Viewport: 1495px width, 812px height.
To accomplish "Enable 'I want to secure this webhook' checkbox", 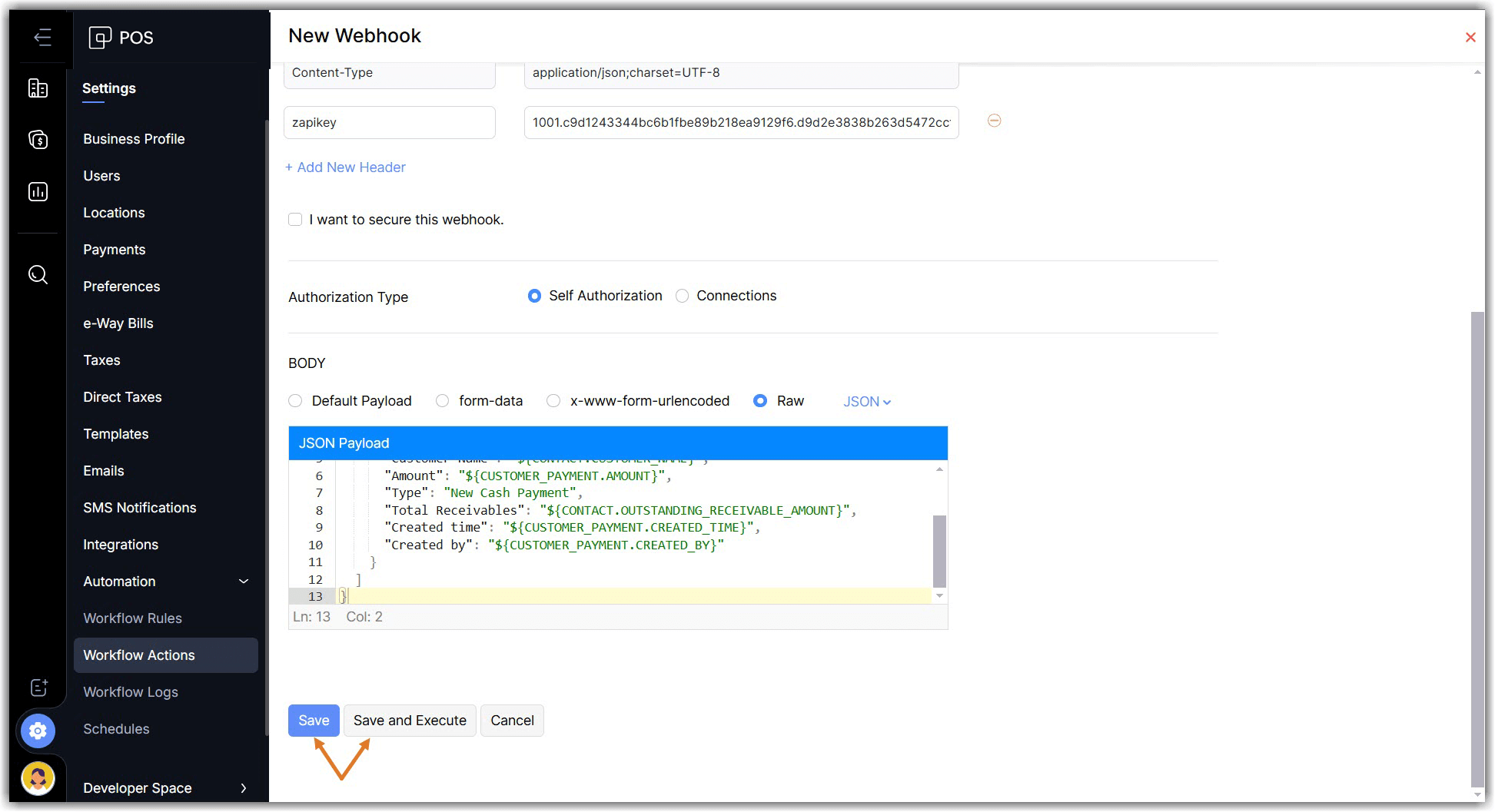I will point(295,220).
